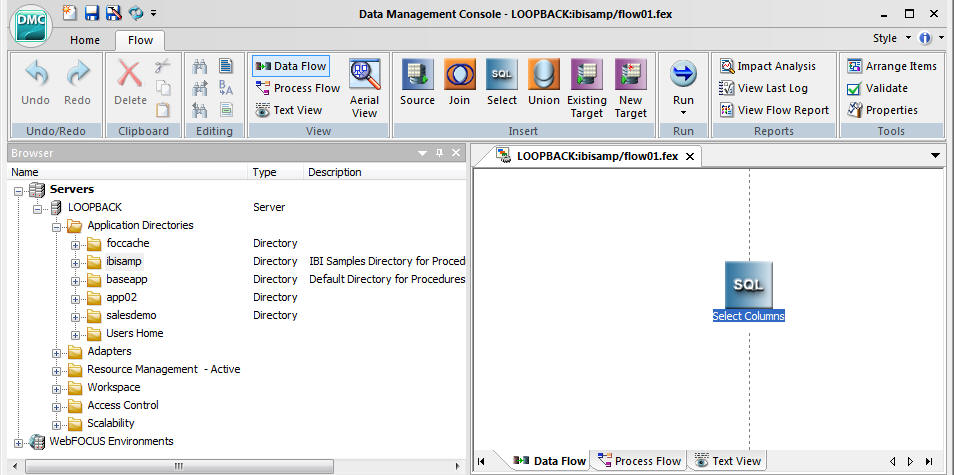Click the Redo ribbon button

(x=78, y=83)
